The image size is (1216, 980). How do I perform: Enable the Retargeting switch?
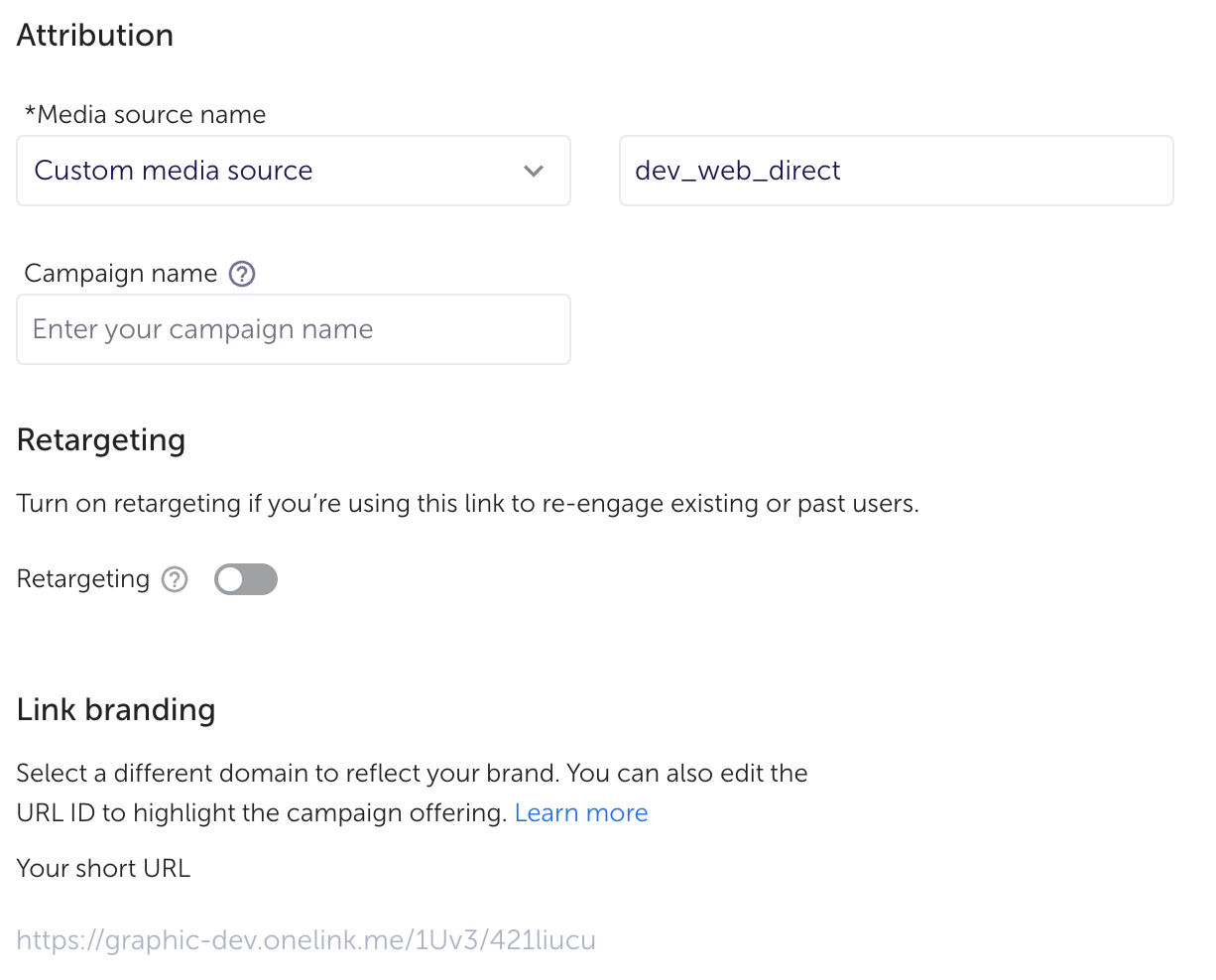(246, 579)
